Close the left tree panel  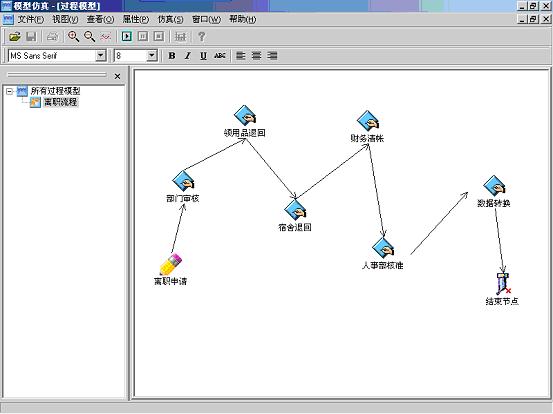point(117,76)
